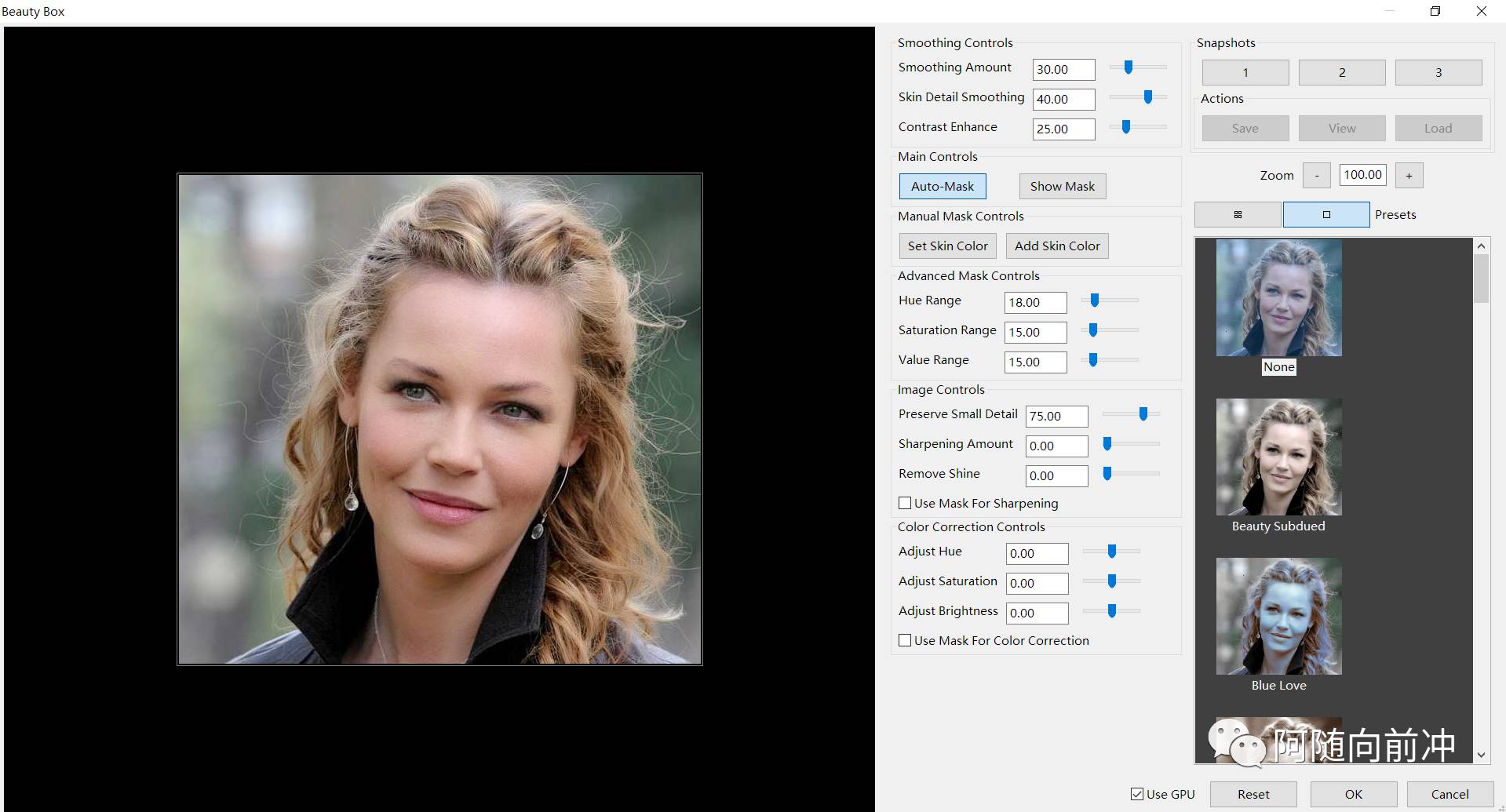Screen dimensions: 1506x812
Task: Click the Hue Range value field
Action: pyautogui.click(x=1035, y=303)
